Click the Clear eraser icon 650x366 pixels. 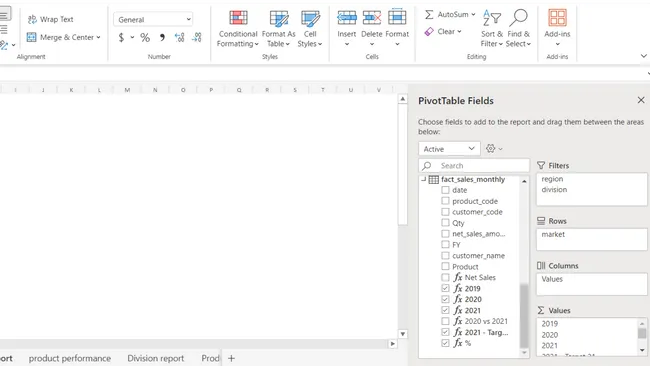pos(429,32)
